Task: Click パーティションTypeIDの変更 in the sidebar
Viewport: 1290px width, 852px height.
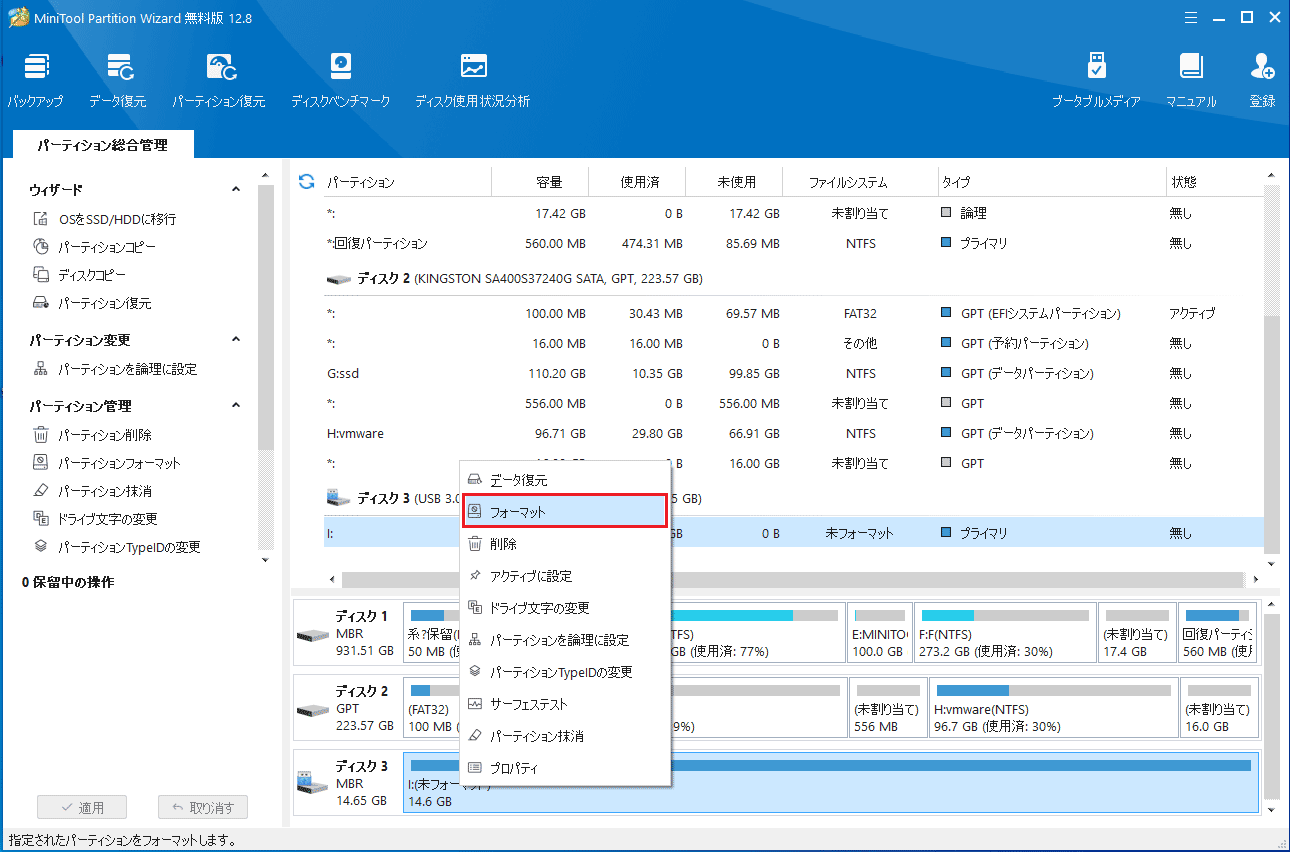Action: tap(117, 547)
